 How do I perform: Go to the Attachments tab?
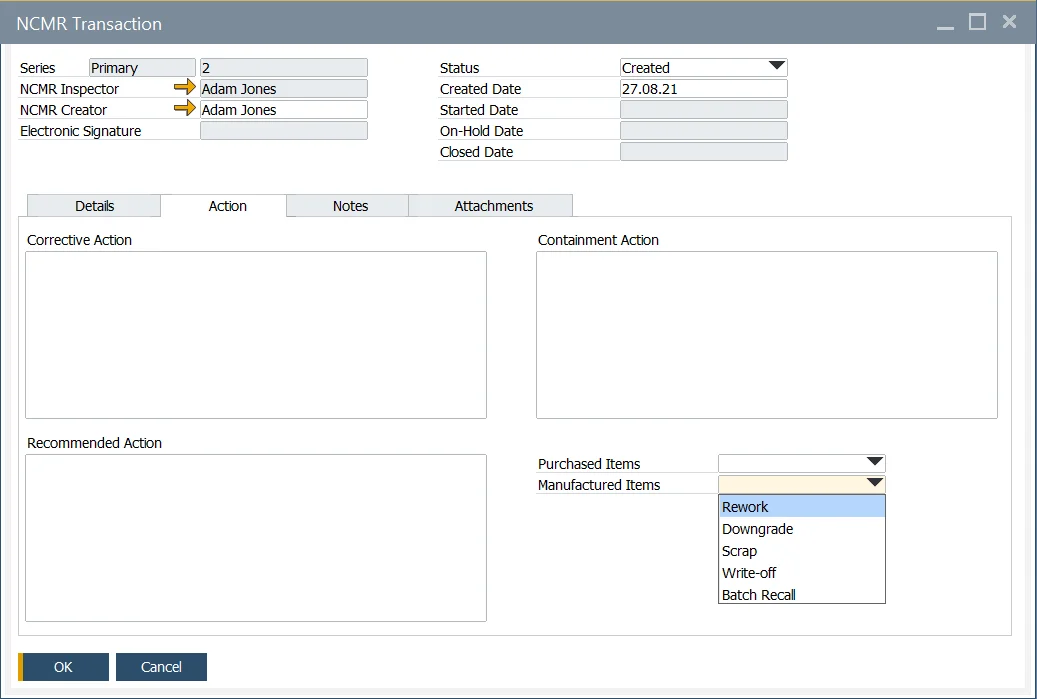[x=493, y=206]
